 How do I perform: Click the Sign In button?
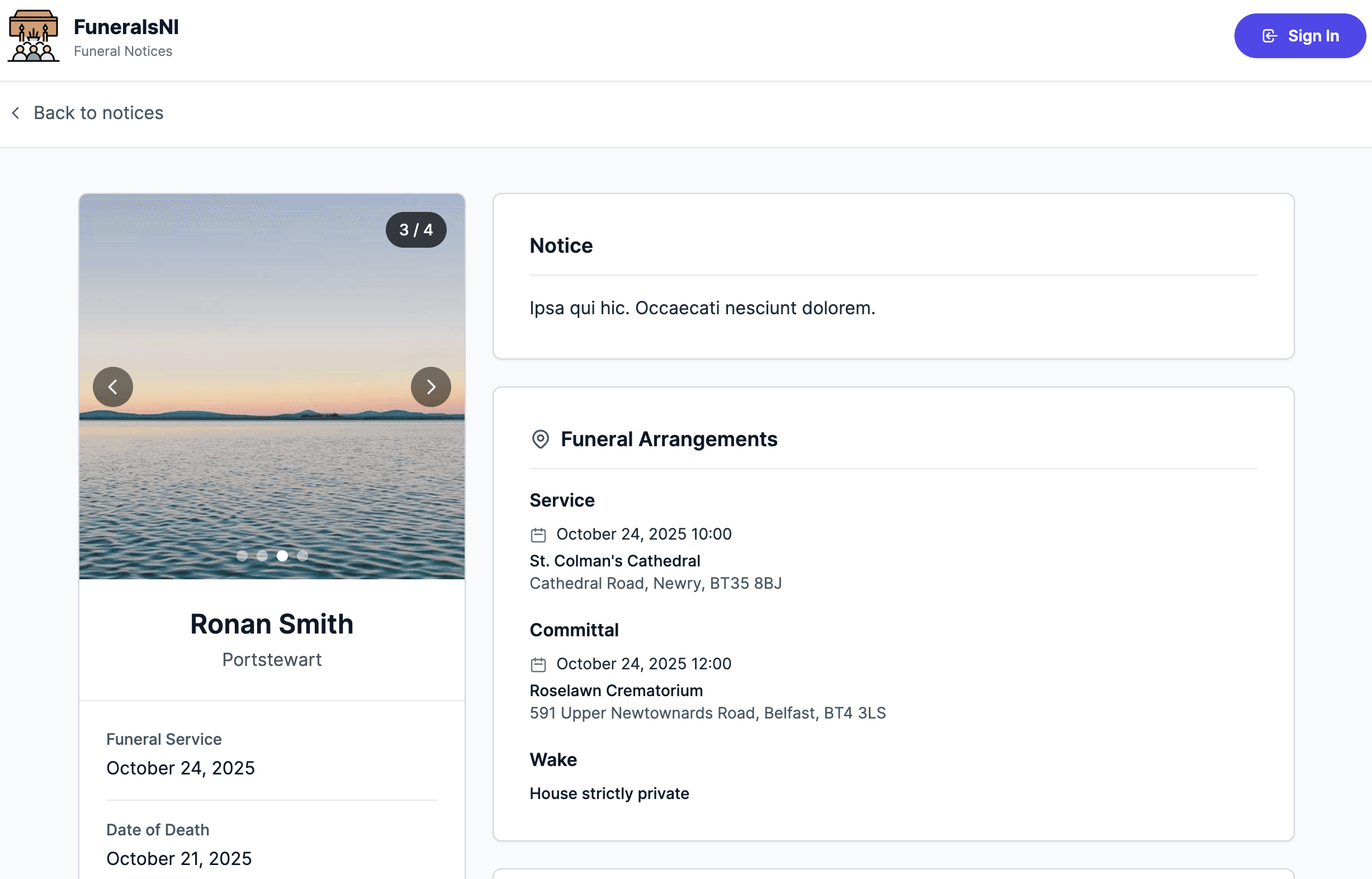pyautogui.click(x=1299, y=36)
